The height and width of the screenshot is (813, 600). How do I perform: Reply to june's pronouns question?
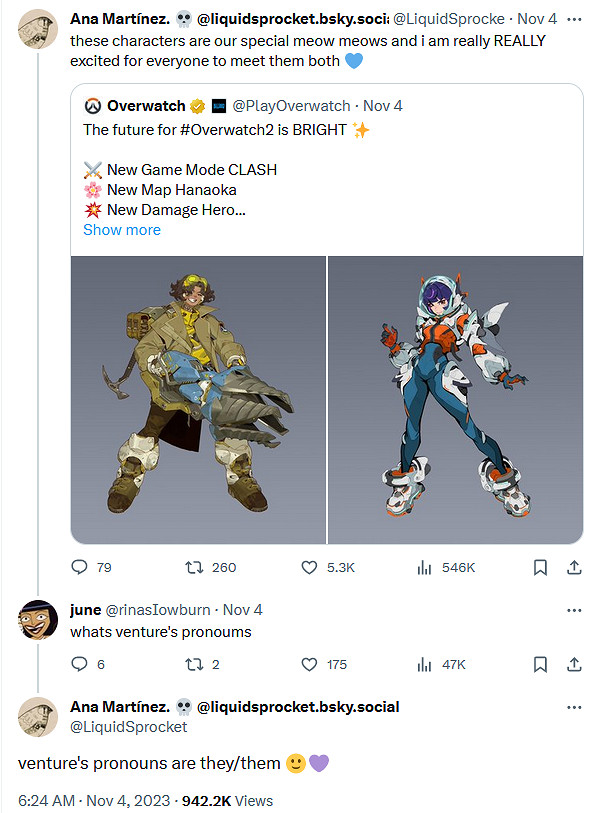point(81,664)
